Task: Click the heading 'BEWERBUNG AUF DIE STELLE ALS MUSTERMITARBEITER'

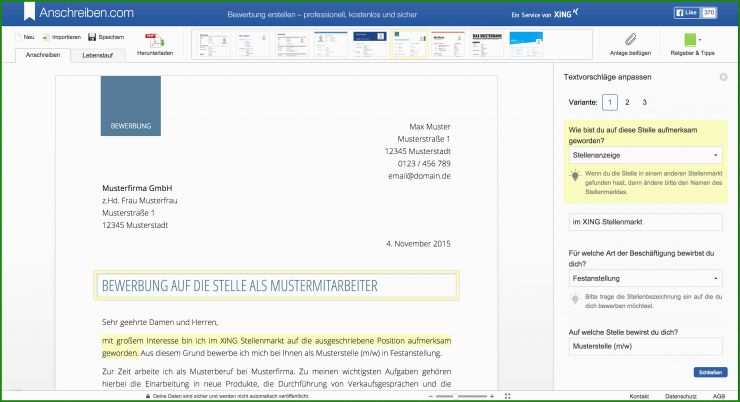Action: point(240,286)
